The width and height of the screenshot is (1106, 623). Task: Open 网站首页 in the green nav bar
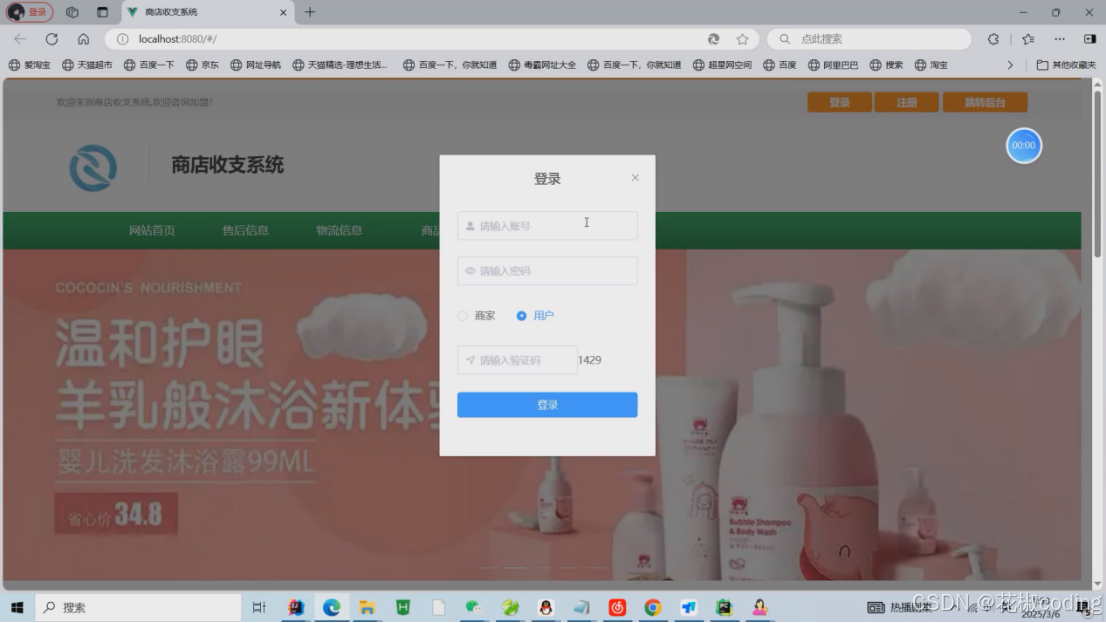click(152, 231)
